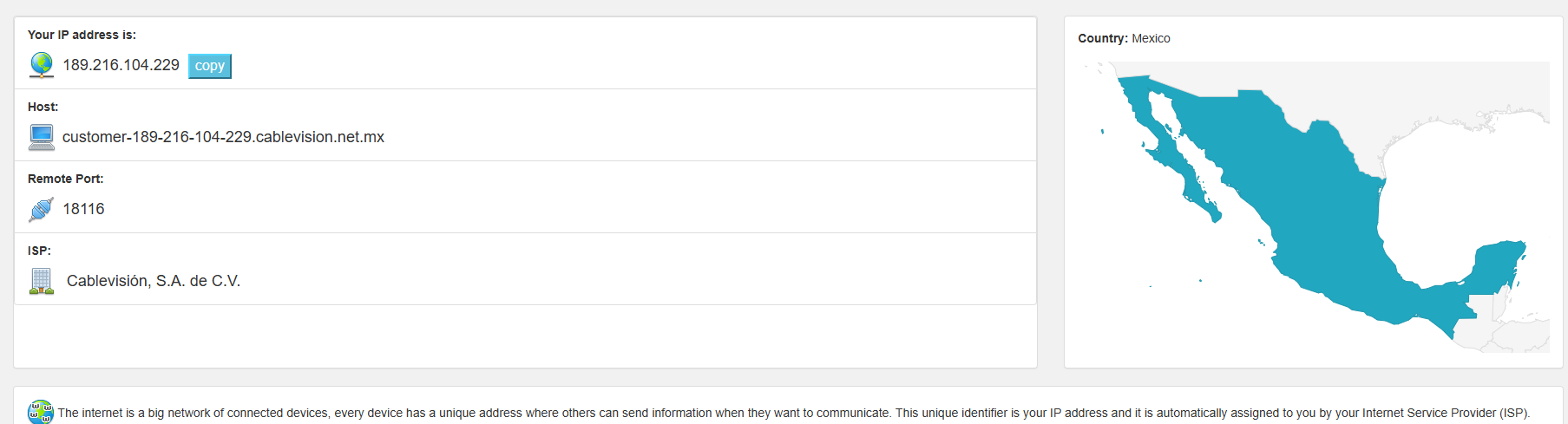Click the remote port number 18116

[83, 209]
